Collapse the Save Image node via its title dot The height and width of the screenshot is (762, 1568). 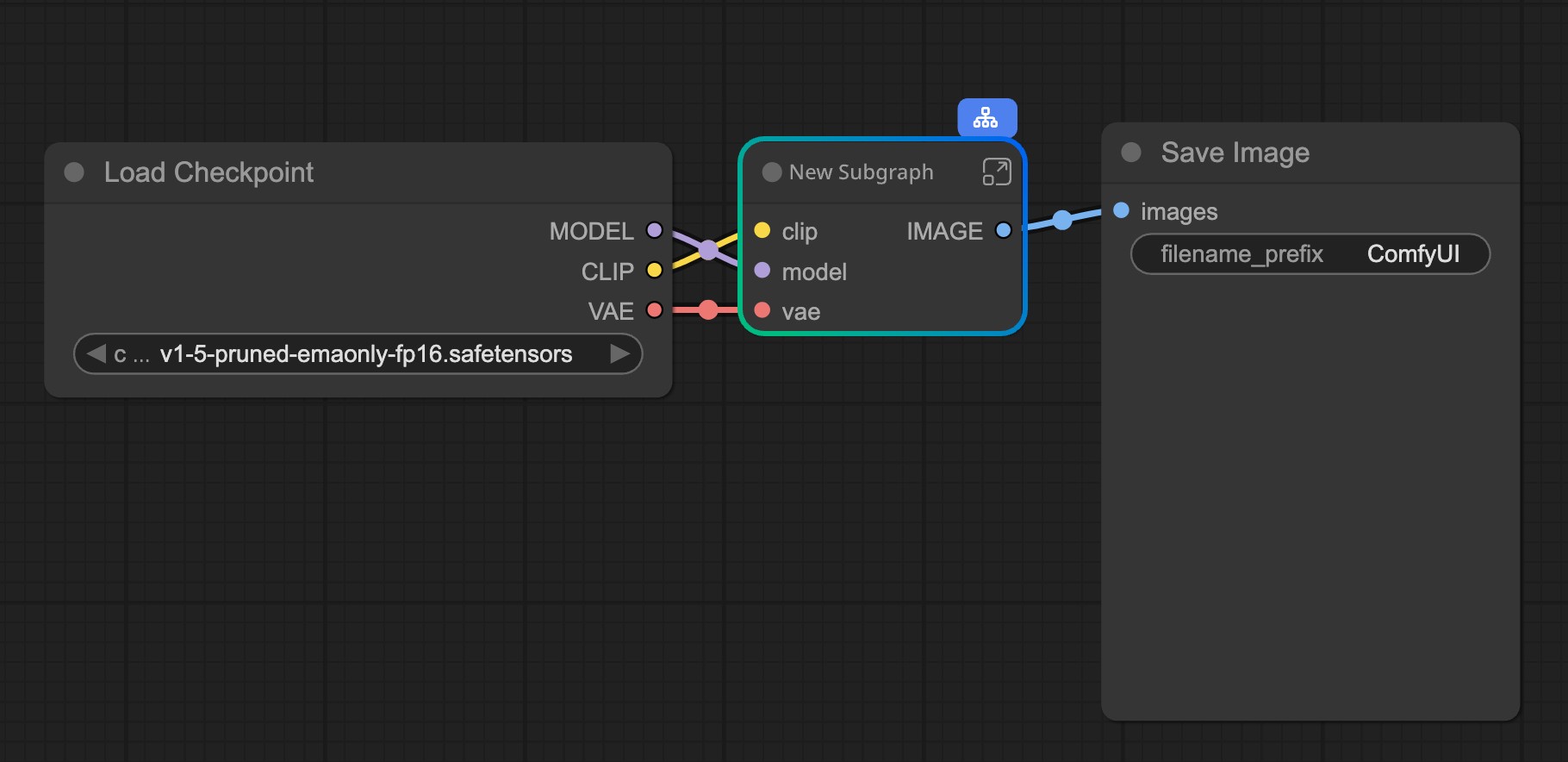click(x=1131, y=153)
